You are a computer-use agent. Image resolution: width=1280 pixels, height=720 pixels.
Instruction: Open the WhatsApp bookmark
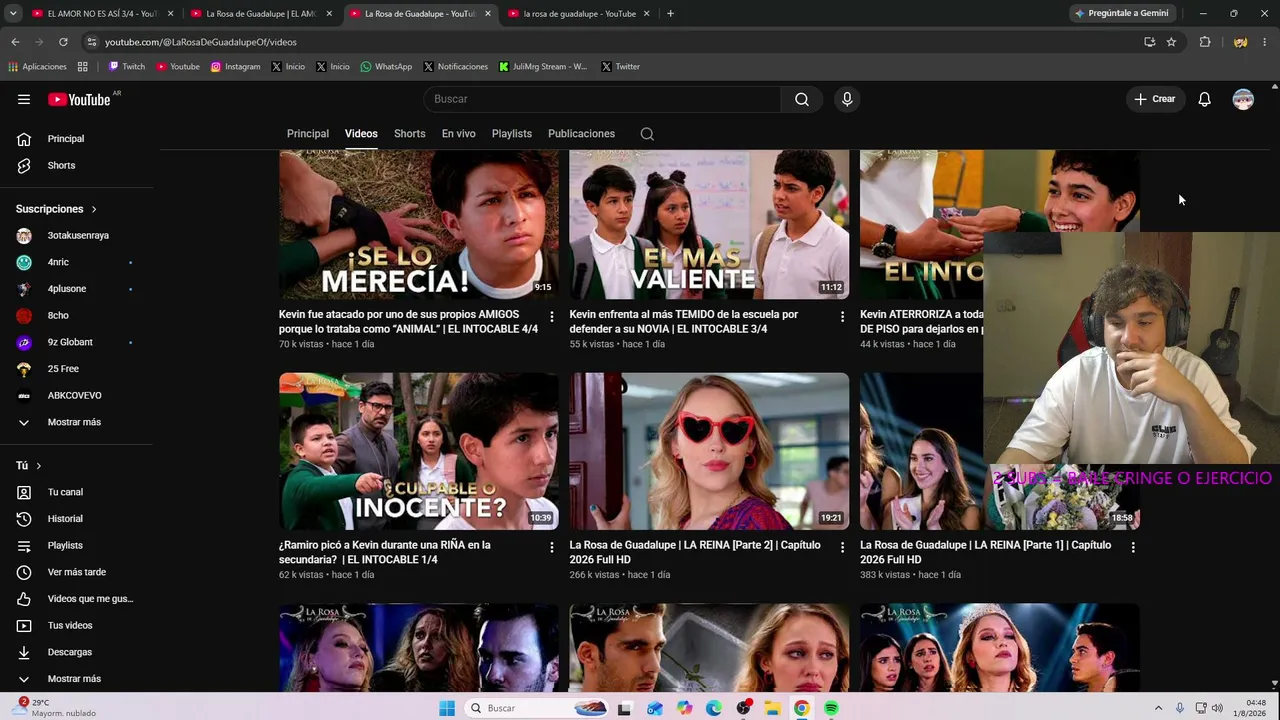[x=386, y=67]
